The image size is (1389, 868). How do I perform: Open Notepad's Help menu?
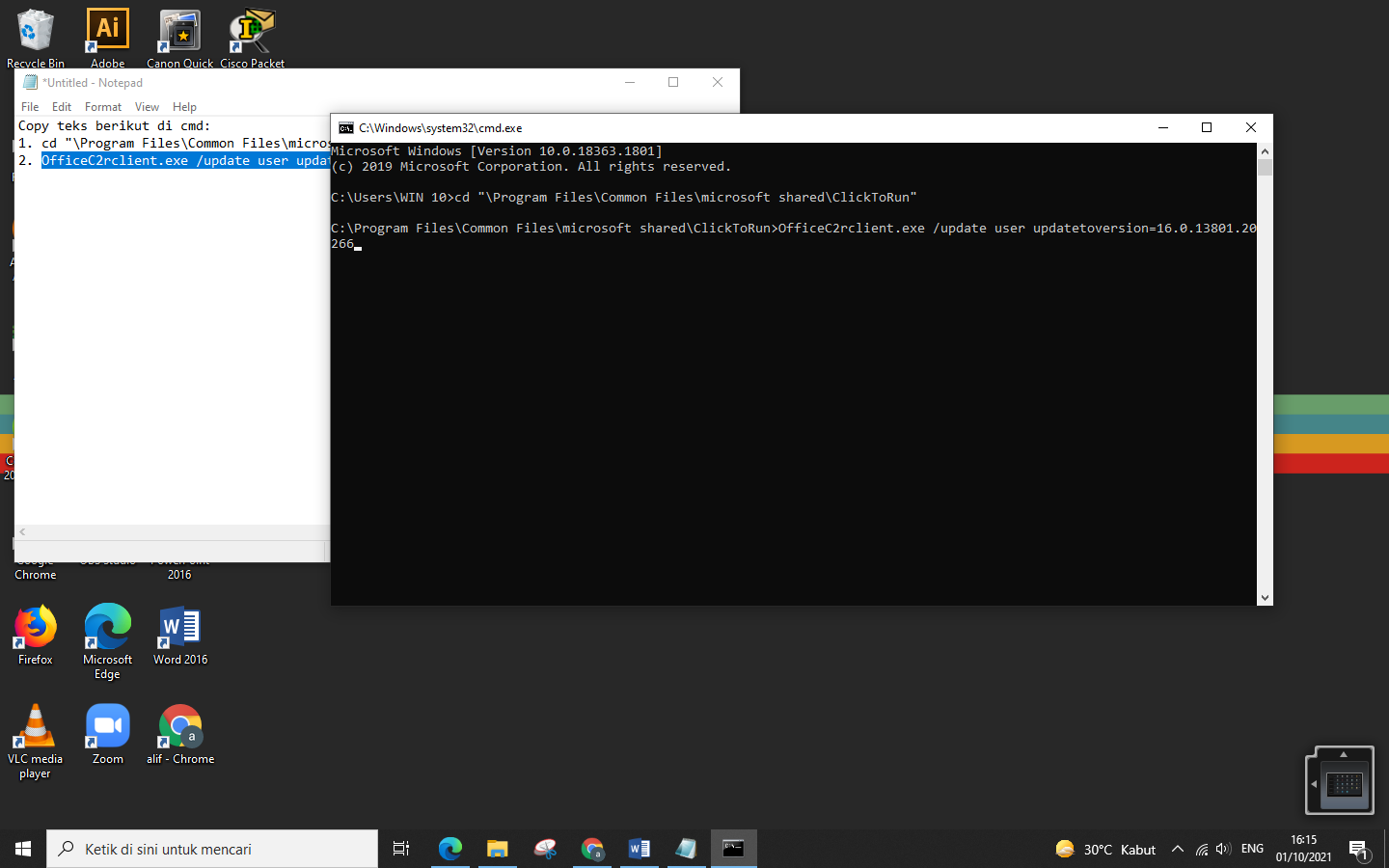[x=184, y=106]
